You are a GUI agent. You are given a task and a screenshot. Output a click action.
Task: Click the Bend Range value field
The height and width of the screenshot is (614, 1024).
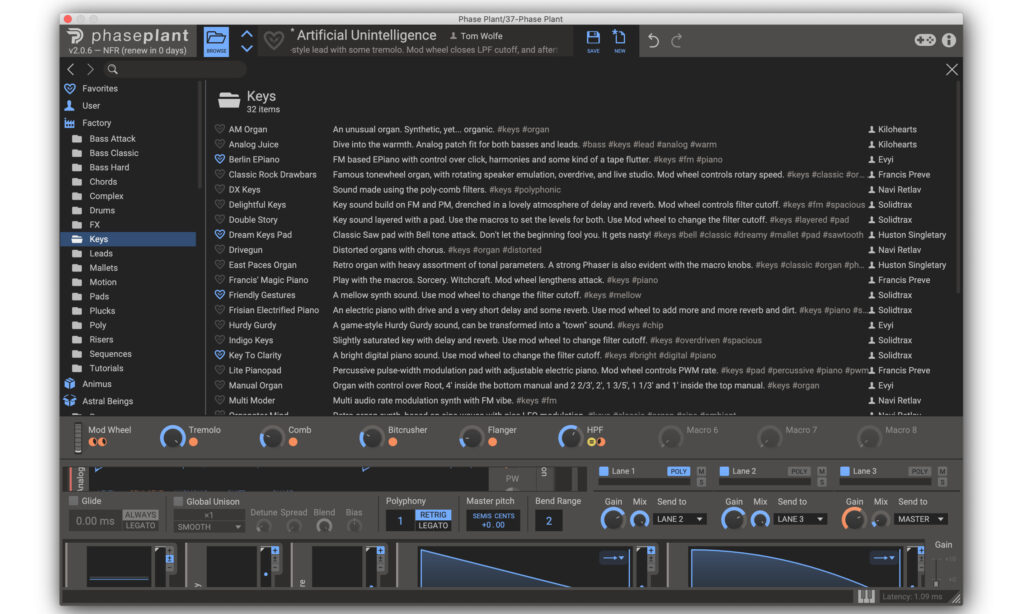[549, 521]
